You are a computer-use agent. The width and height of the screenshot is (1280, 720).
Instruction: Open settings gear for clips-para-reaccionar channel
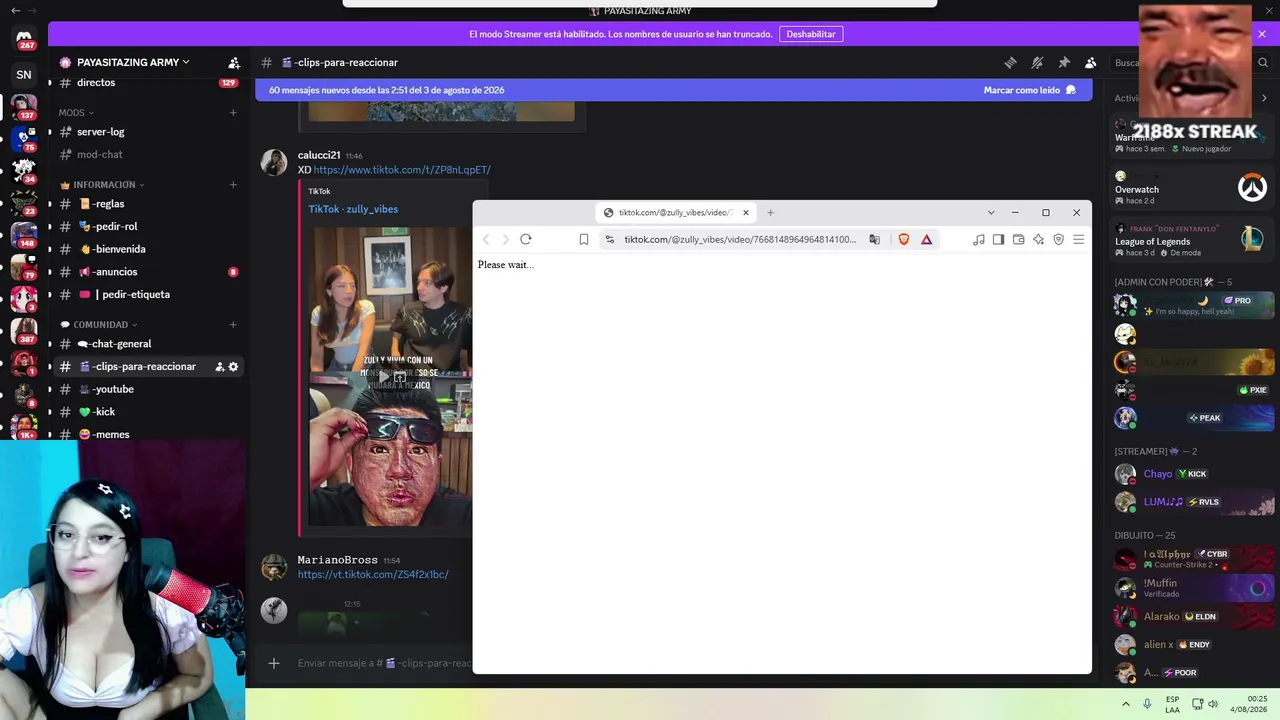[x=234, y=367]
